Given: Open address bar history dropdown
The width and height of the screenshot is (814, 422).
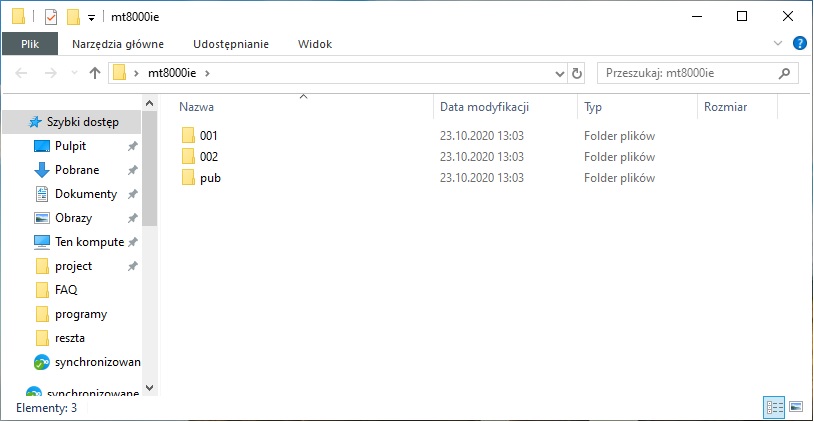Looking at the screenshot, I should point(560,74).
